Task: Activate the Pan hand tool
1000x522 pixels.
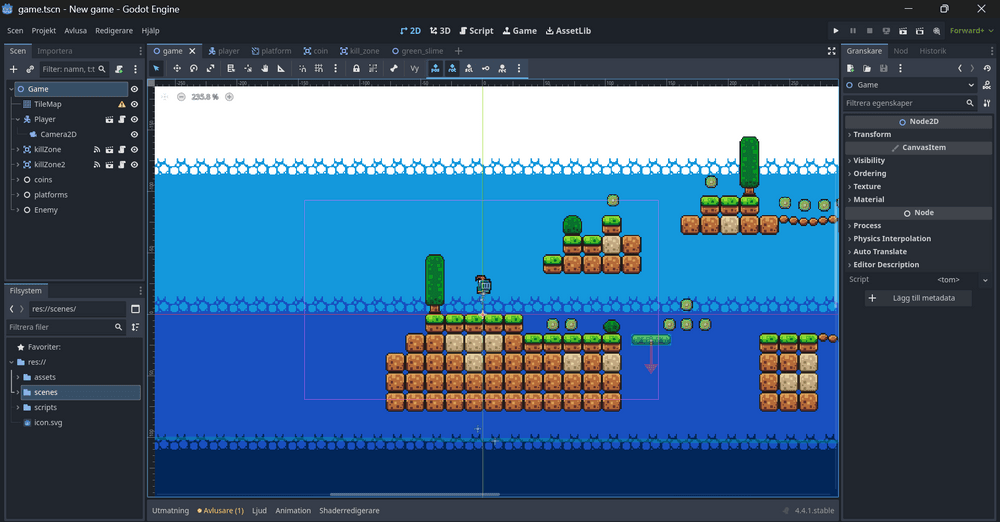Action: (x=264, y=68)
